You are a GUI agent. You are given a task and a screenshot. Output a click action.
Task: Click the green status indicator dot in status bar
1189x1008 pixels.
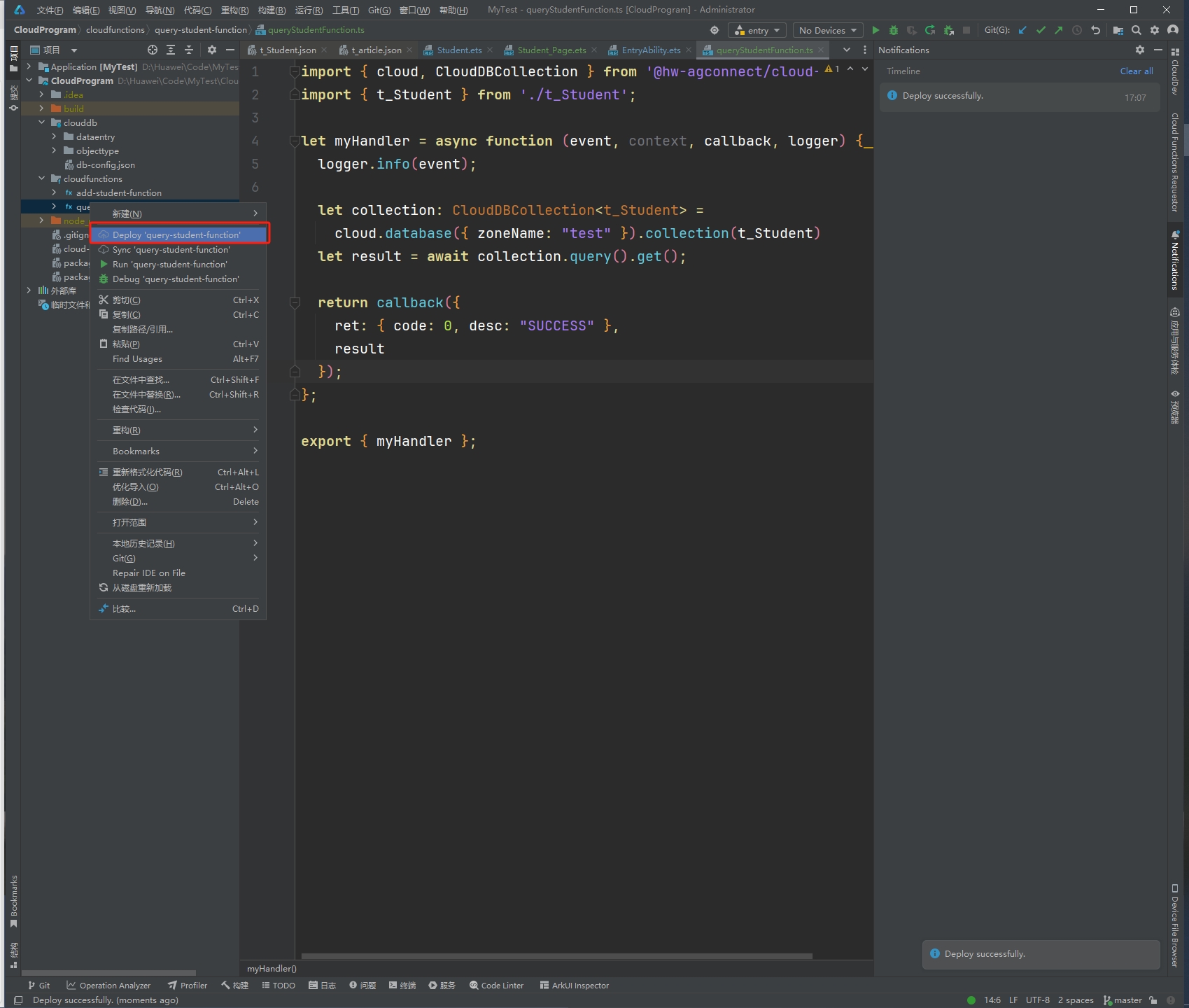971,1000
